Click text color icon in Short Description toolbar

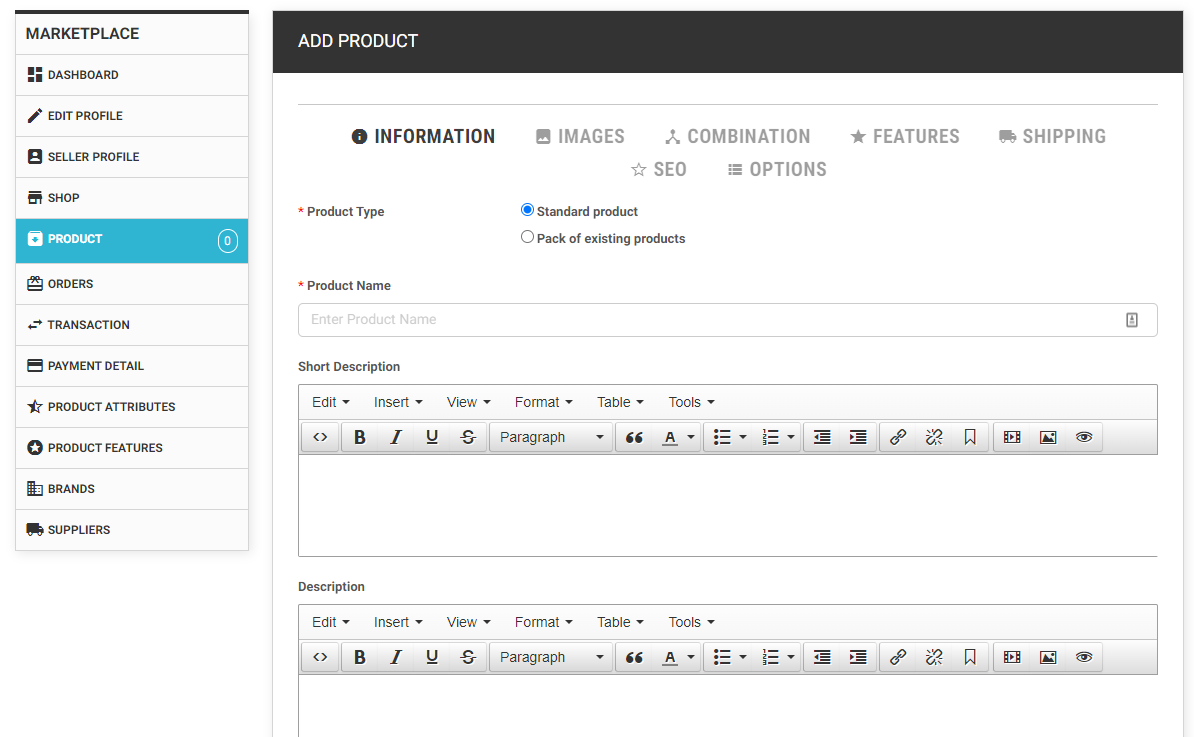[669, 437]
